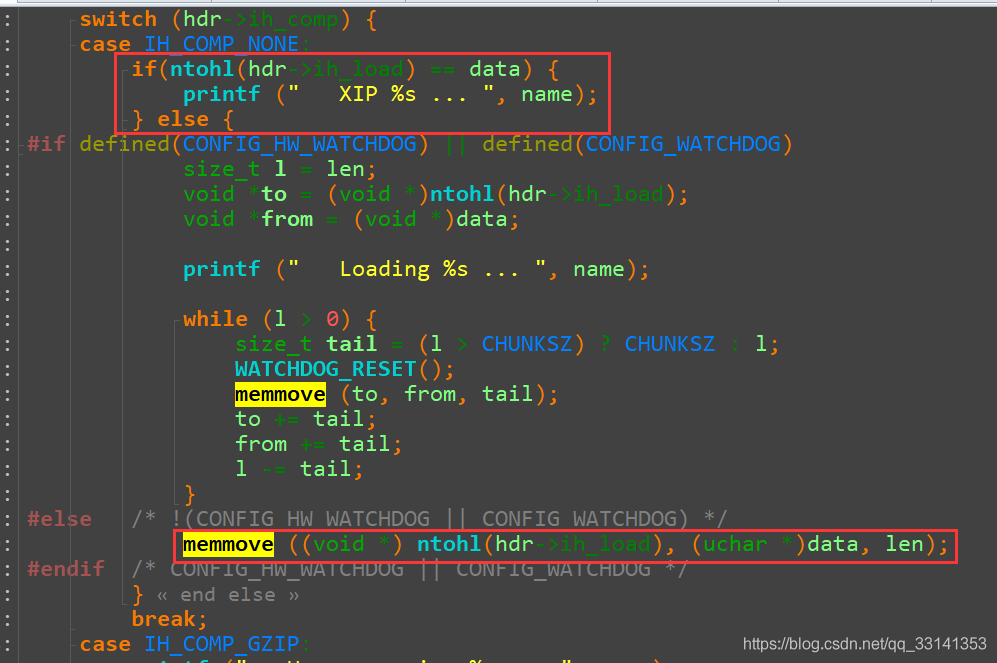Click highlighted memmove in "(to, from, tail)" call
The width and height of the screenshot is (997, 663).
[280, 394]
